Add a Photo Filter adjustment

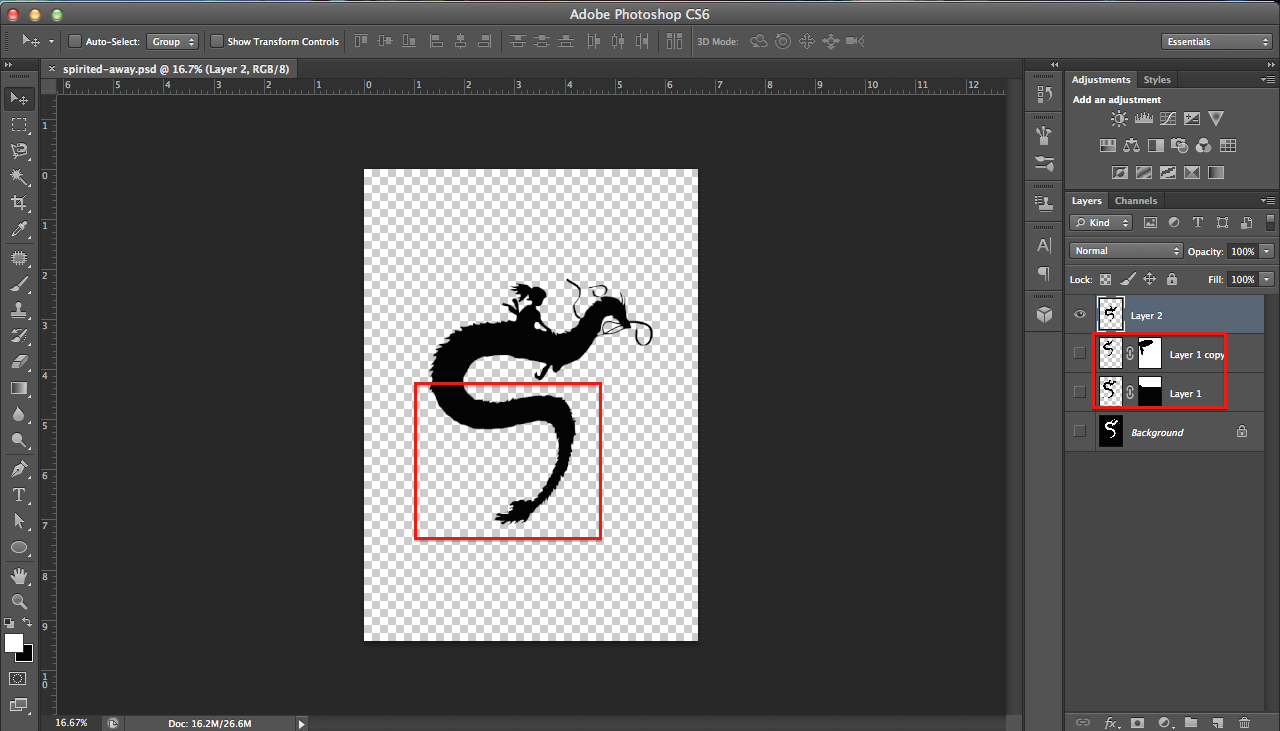tap(1179, 146)
